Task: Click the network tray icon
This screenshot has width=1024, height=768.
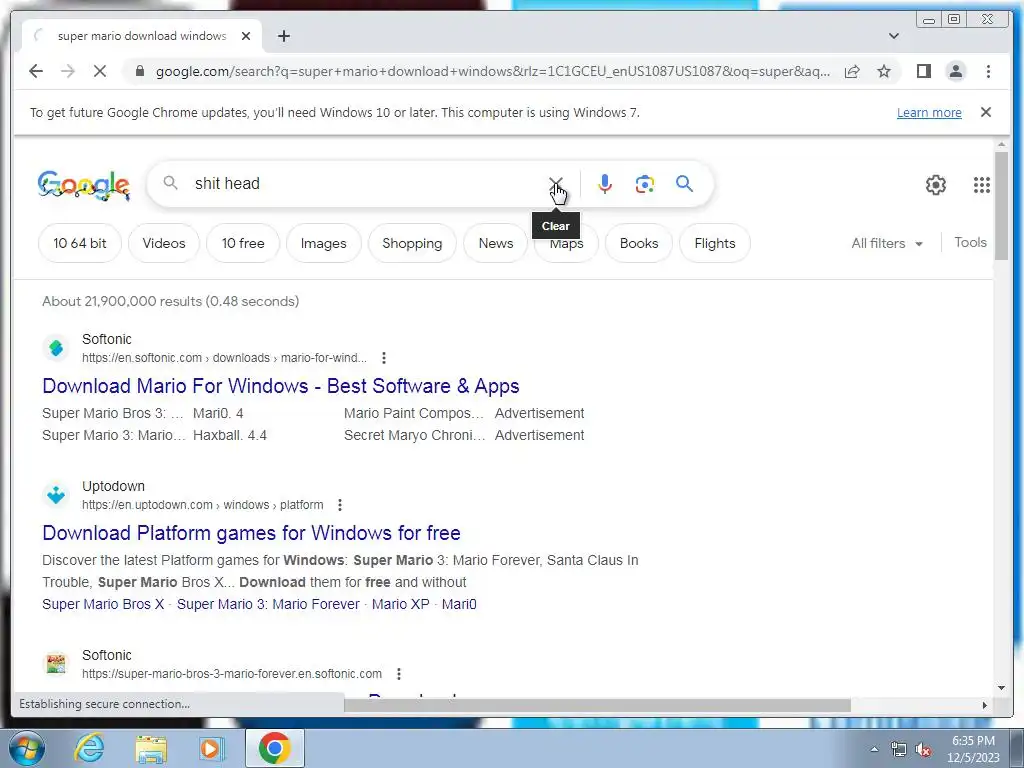Action: (899, 749)
